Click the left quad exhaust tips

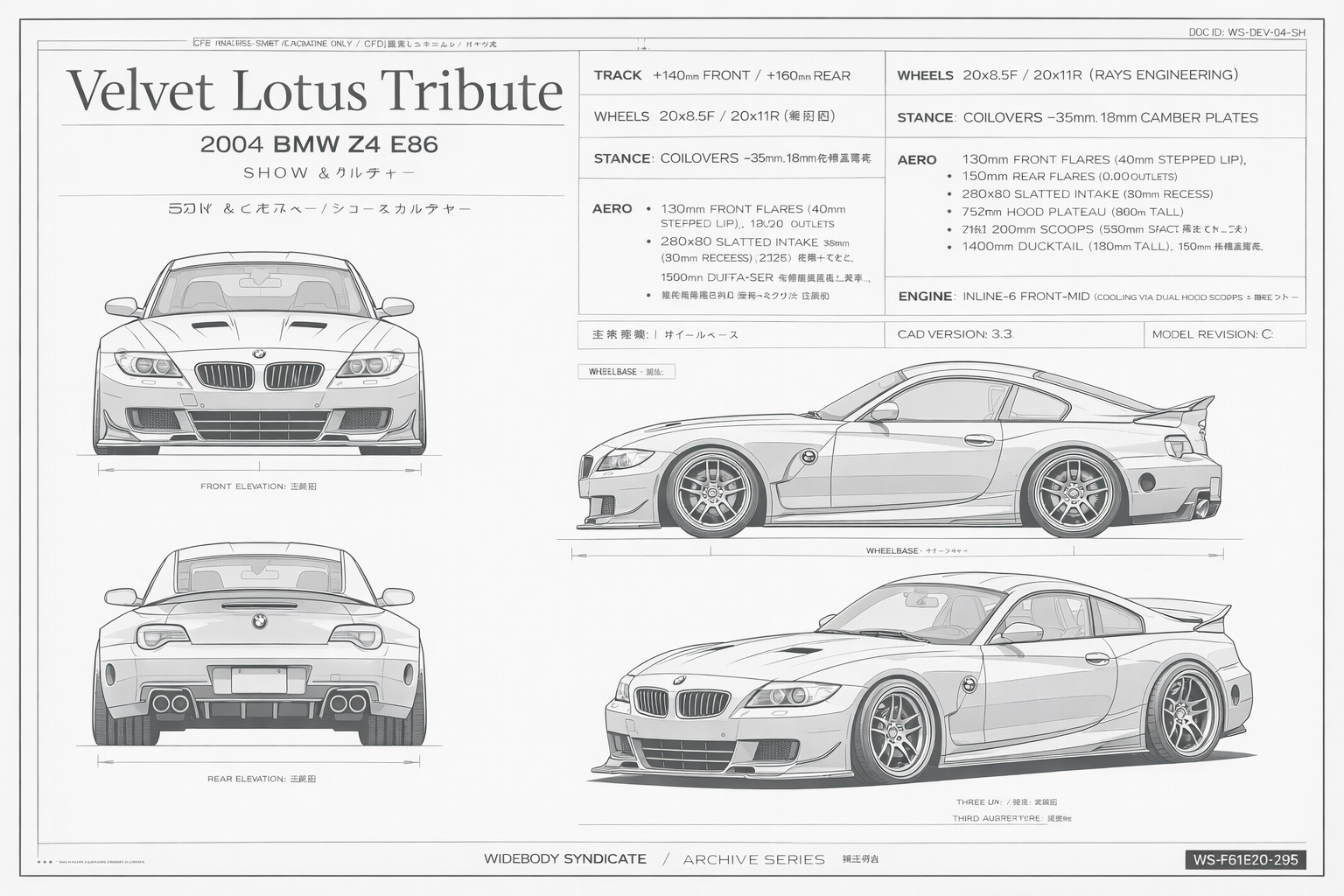pyautogui.click(x=170, y=703)
